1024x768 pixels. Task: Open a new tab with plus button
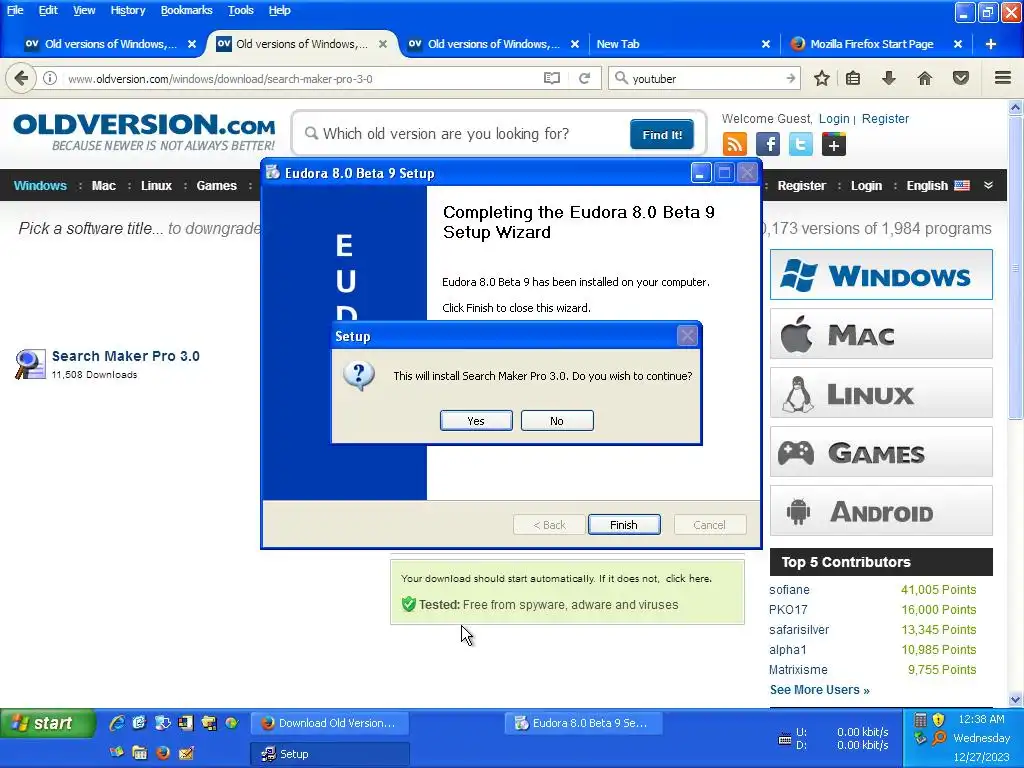(x=991, y=44)
